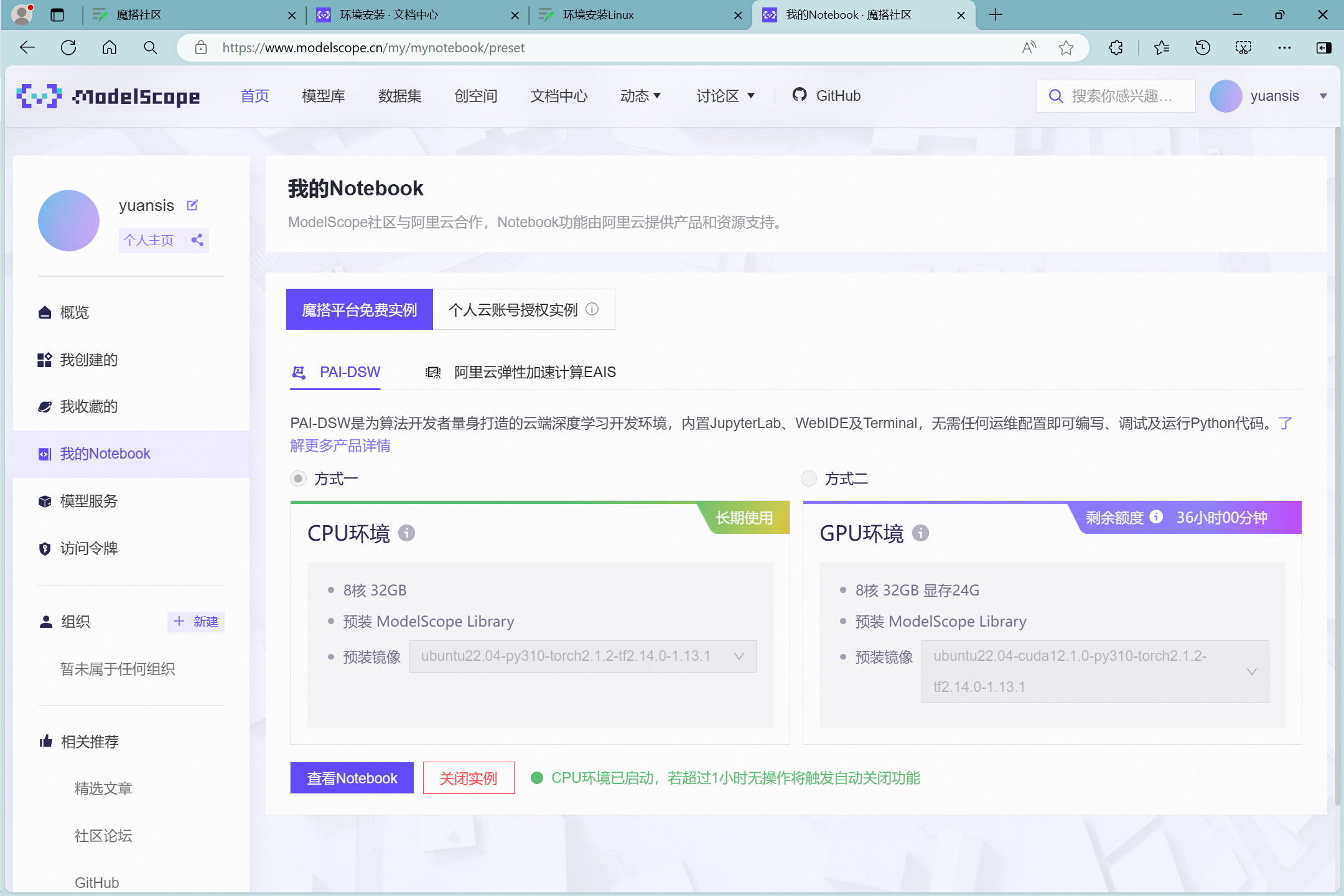Expand the 讨论区 dropdown menu

726,96
